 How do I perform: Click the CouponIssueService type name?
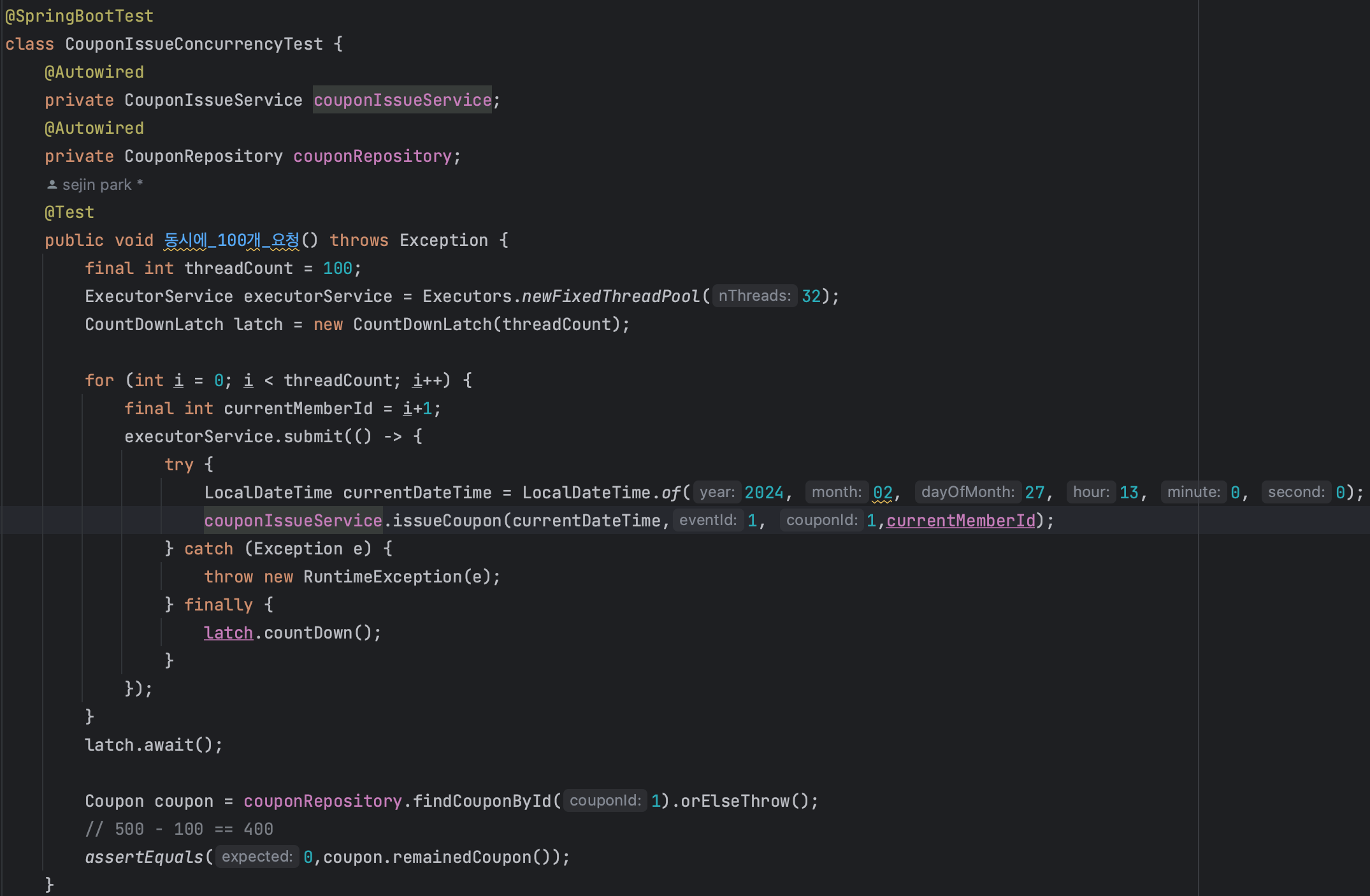213,100
